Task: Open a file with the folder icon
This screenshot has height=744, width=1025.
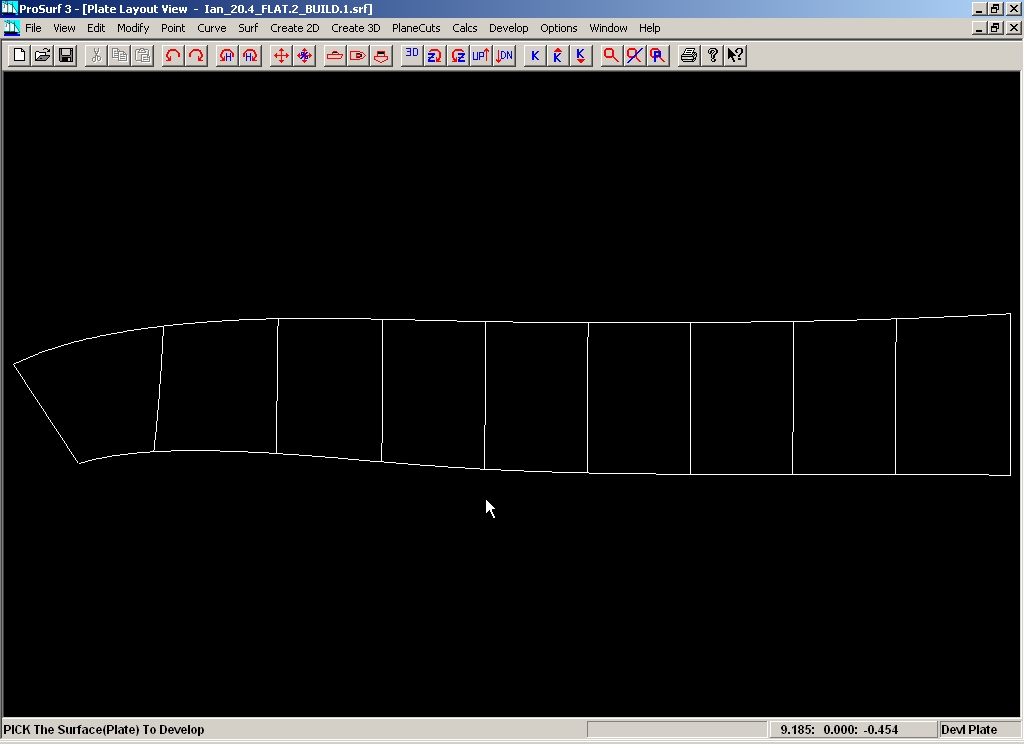Action: [42, 56]
